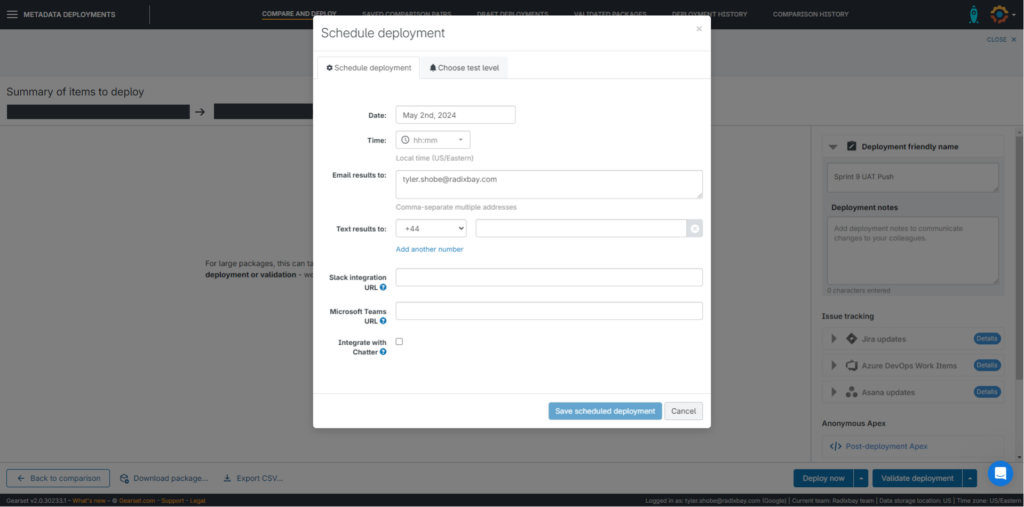
Task: Switch to the Choose test level tab
Action: tap(464, 68)
